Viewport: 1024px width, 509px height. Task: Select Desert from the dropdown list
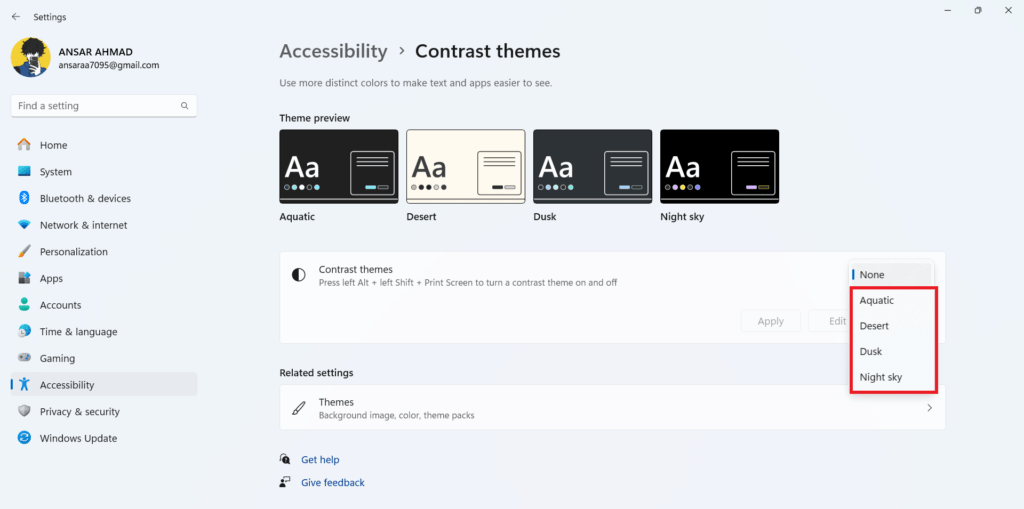[892, 326]
